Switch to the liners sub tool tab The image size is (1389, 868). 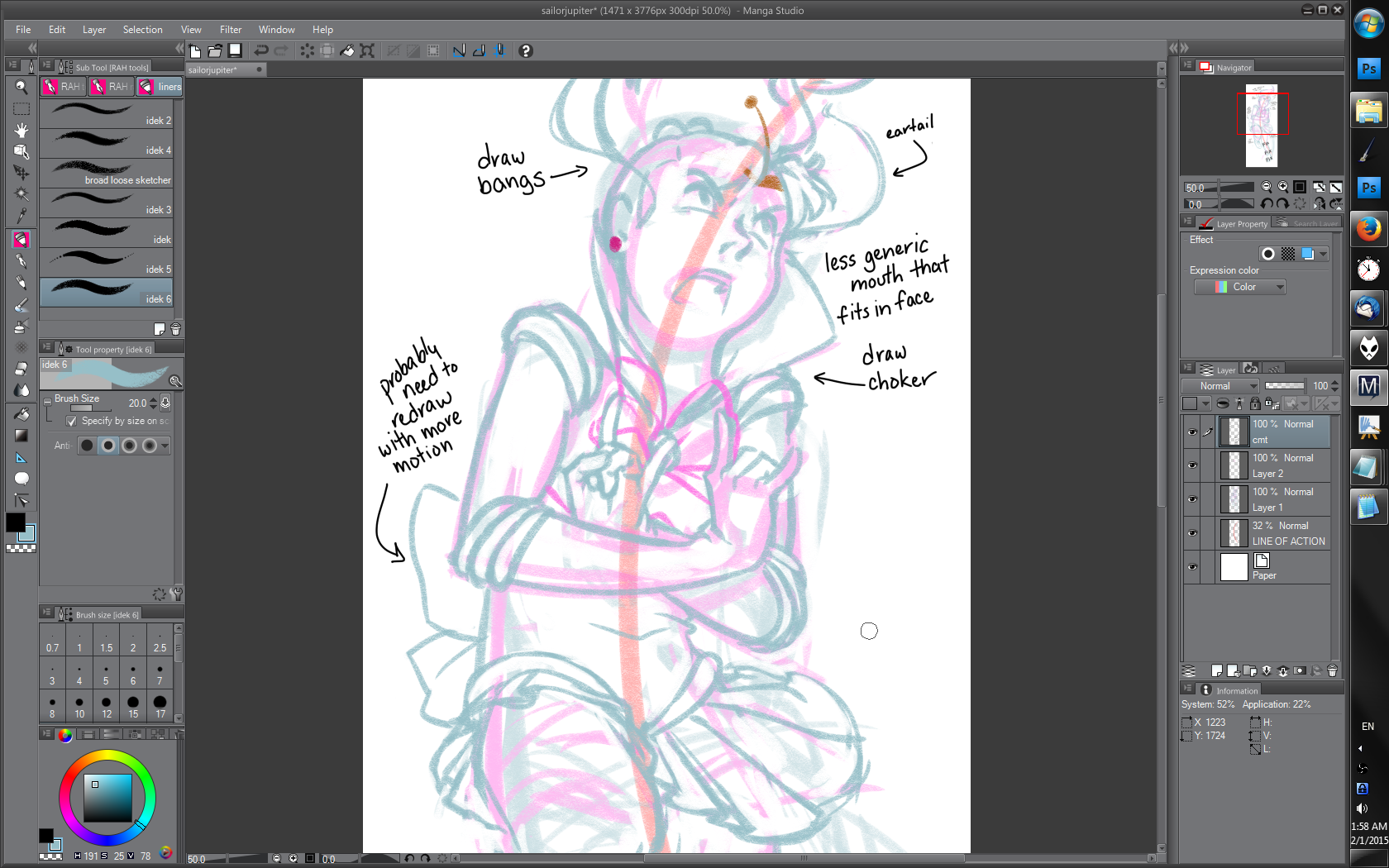pos(160,86)
